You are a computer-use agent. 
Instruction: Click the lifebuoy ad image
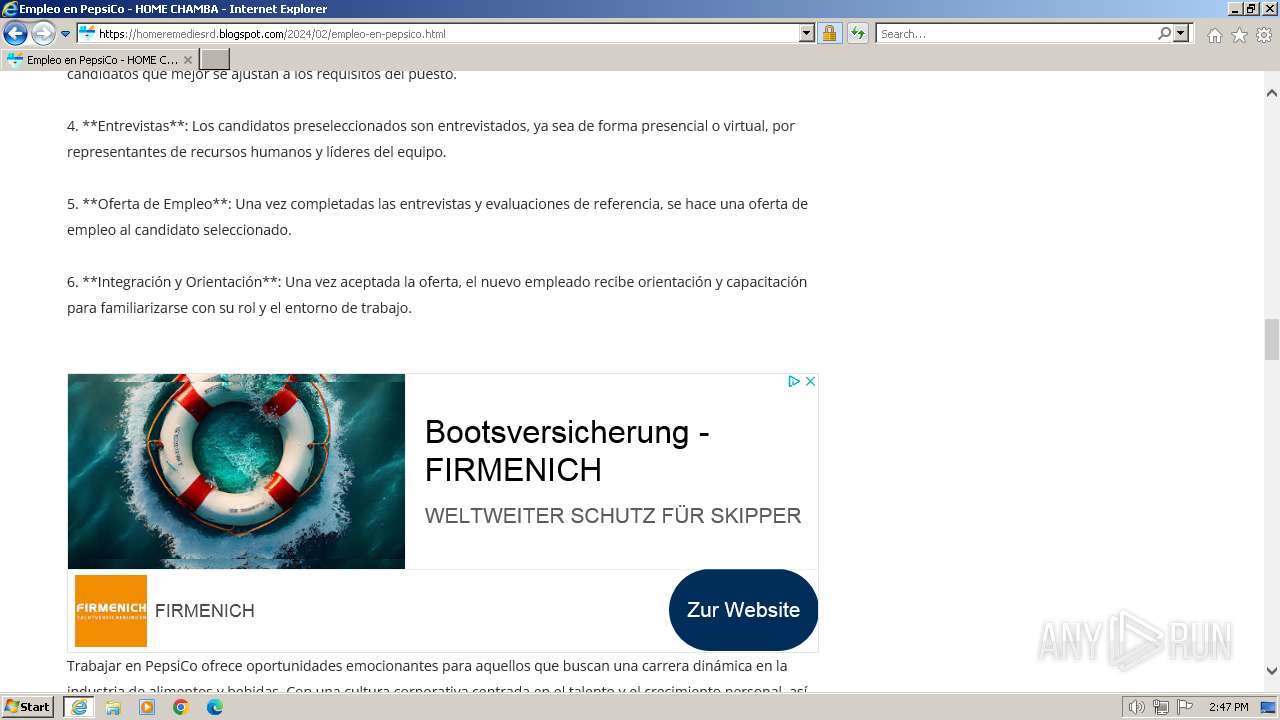coord(236,471)
